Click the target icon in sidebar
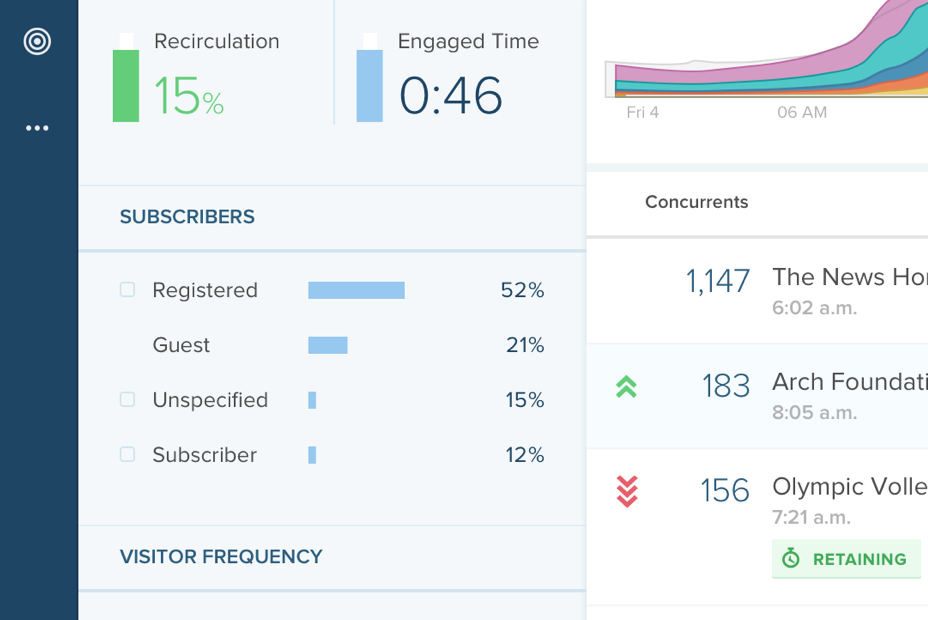This screenshot has width=928, height=620. click(x=37, y=41)
